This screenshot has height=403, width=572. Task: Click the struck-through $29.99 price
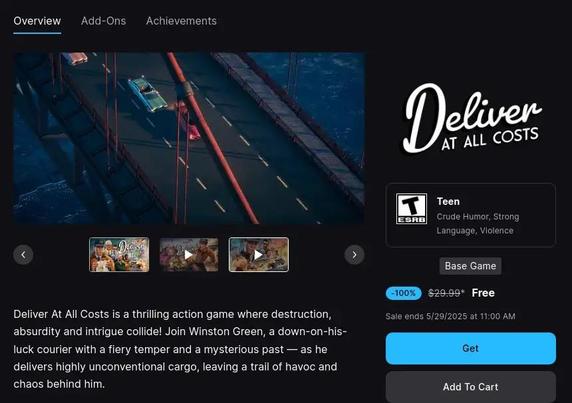(x=446, y=293)
